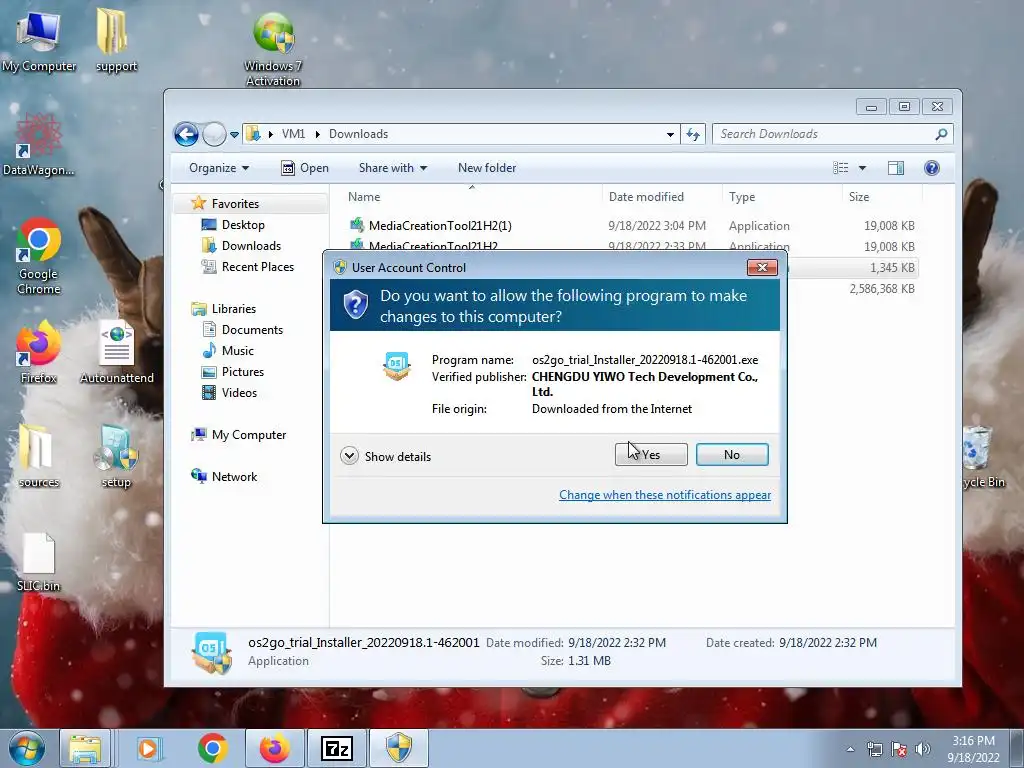This screenshot has width=1024, height=768.
Task: Close the User Account Control dialog
Action: (x=762, y=267)
